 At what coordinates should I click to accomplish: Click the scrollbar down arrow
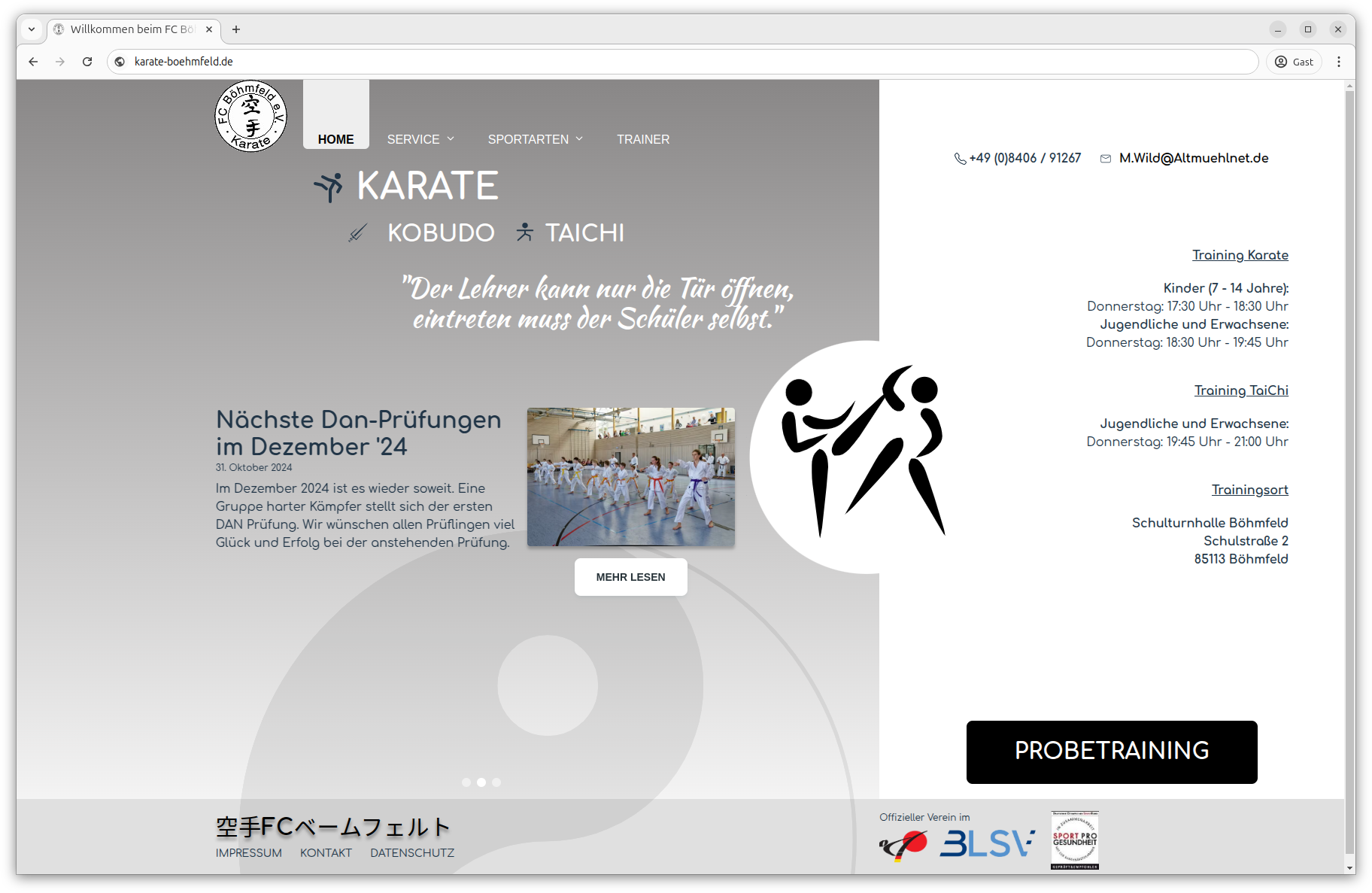1349,869
